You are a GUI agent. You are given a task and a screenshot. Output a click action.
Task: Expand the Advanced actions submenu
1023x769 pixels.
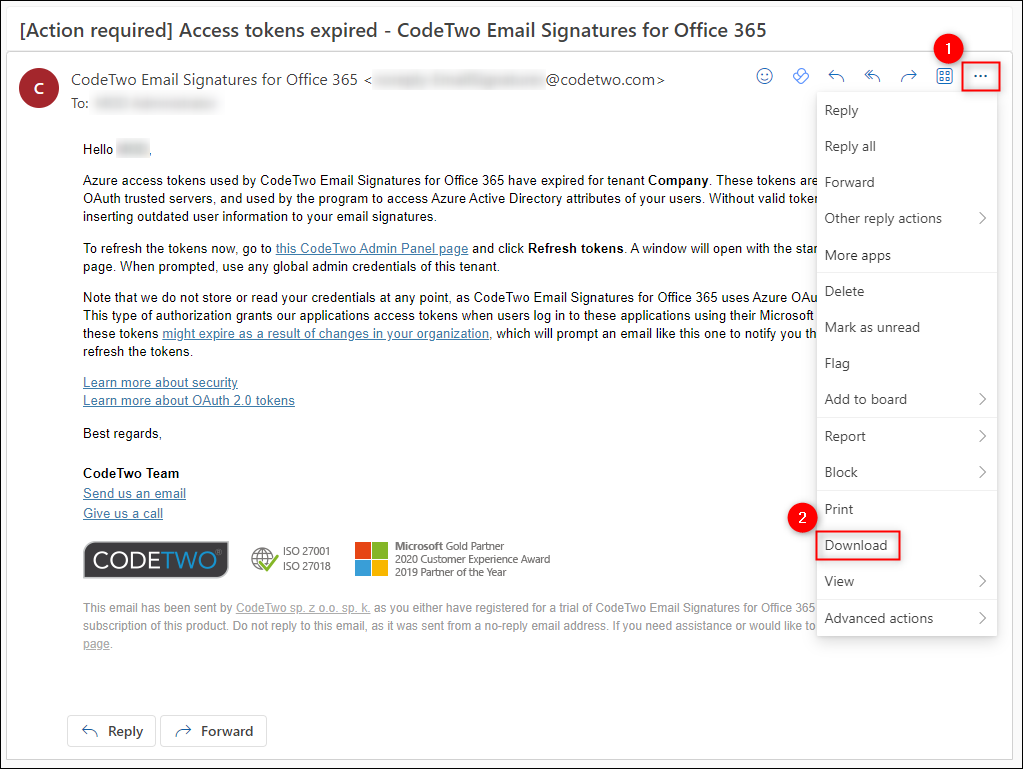[x=907, y=618]
